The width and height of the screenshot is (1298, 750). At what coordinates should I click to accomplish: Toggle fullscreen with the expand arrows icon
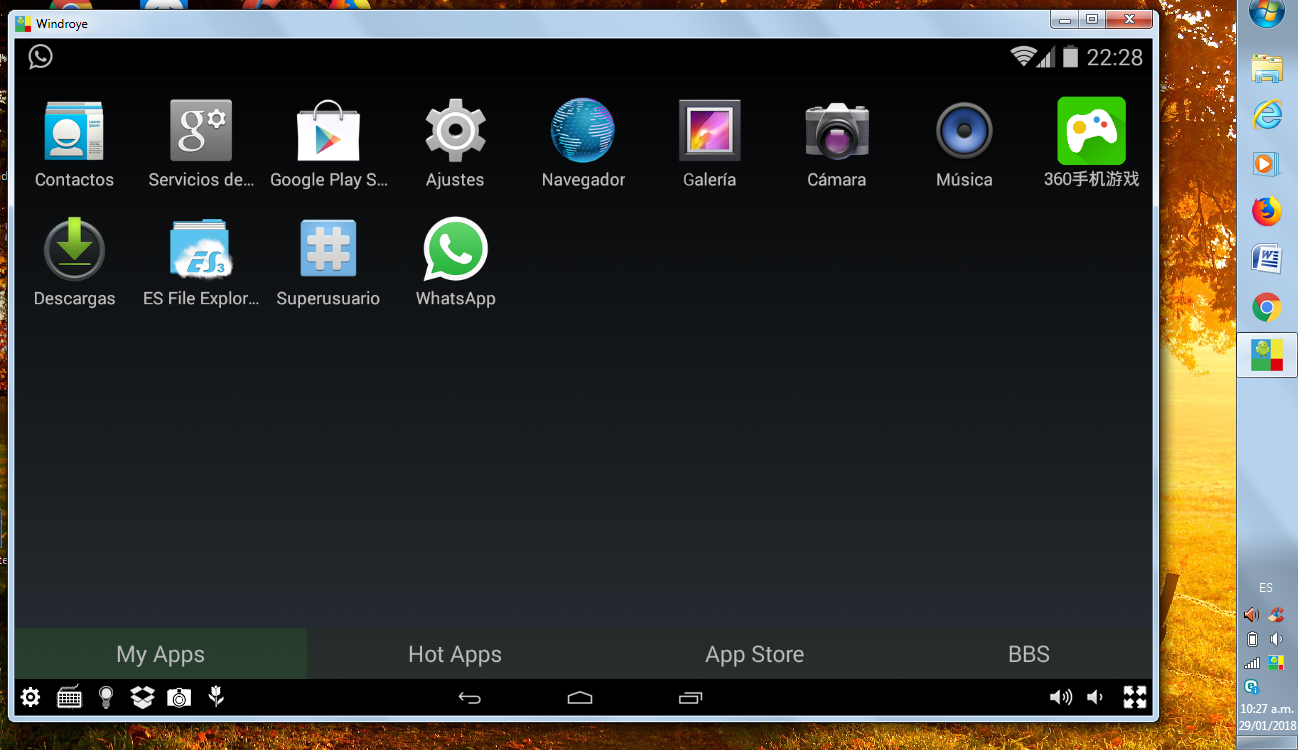pos(1135,697)
